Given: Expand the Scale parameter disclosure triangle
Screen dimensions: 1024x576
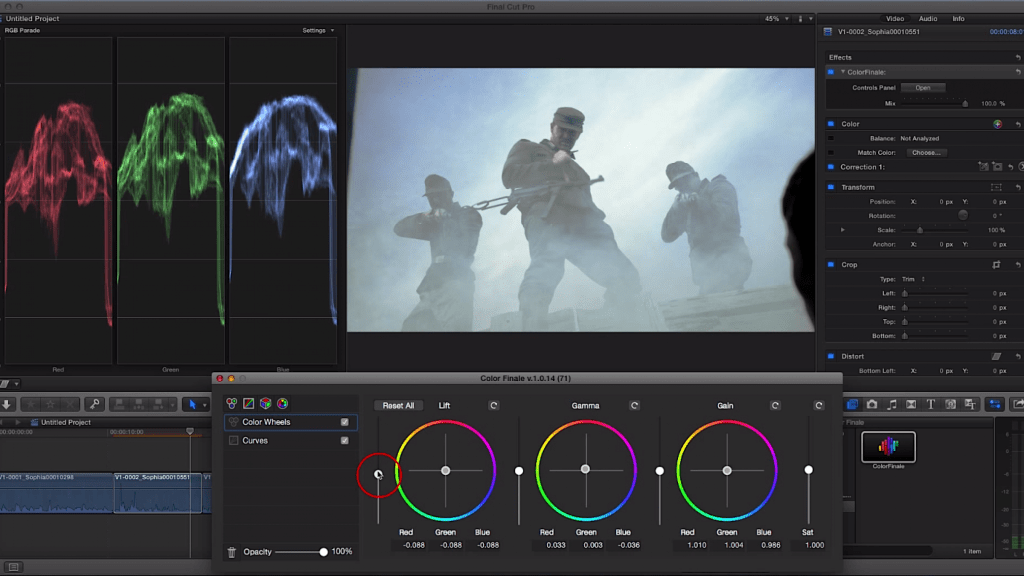Looking at the screenshot, I should [x=843, y=230].
